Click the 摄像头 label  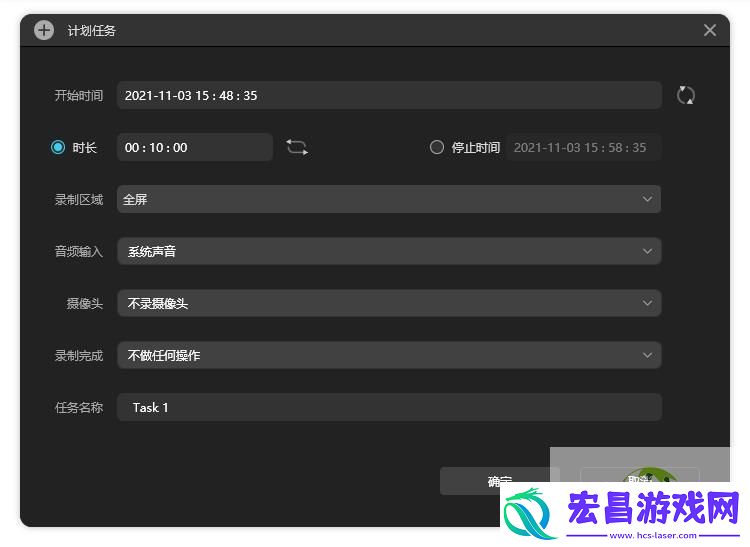pyautogui.click(x=85, y=303)
